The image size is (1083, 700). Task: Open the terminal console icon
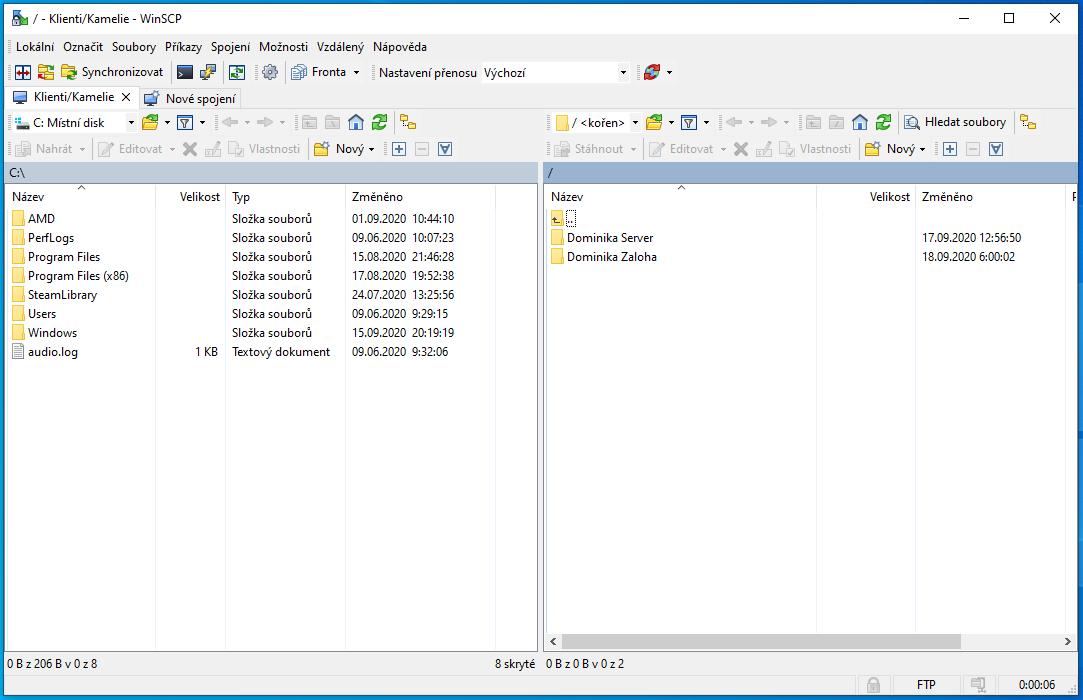coord(185,72)
